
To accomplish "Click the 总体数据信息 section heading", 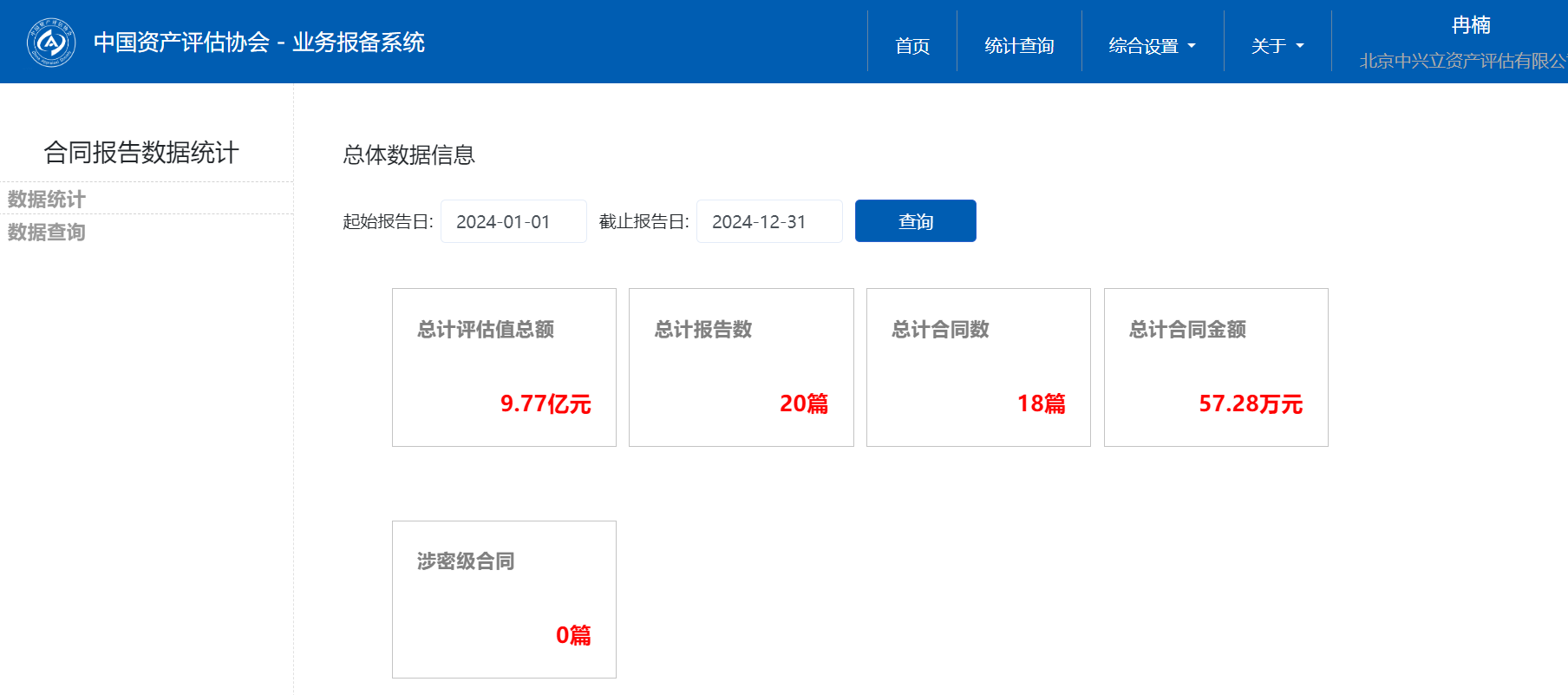I will (x=408, y=154).
